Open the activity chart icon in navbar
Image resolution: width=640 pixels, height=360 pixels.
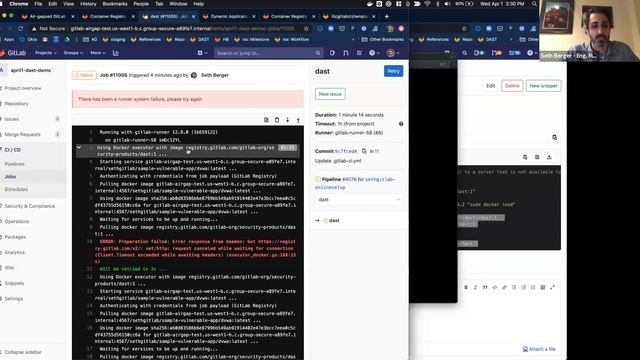pos(116,53)
